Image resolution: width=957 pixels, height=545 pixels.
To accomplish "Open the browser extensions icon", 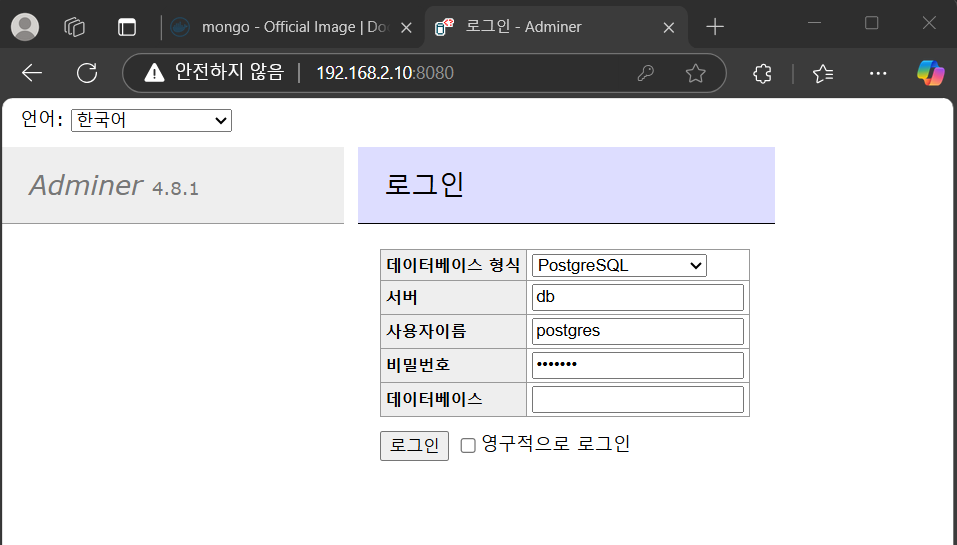I will 762,74.
